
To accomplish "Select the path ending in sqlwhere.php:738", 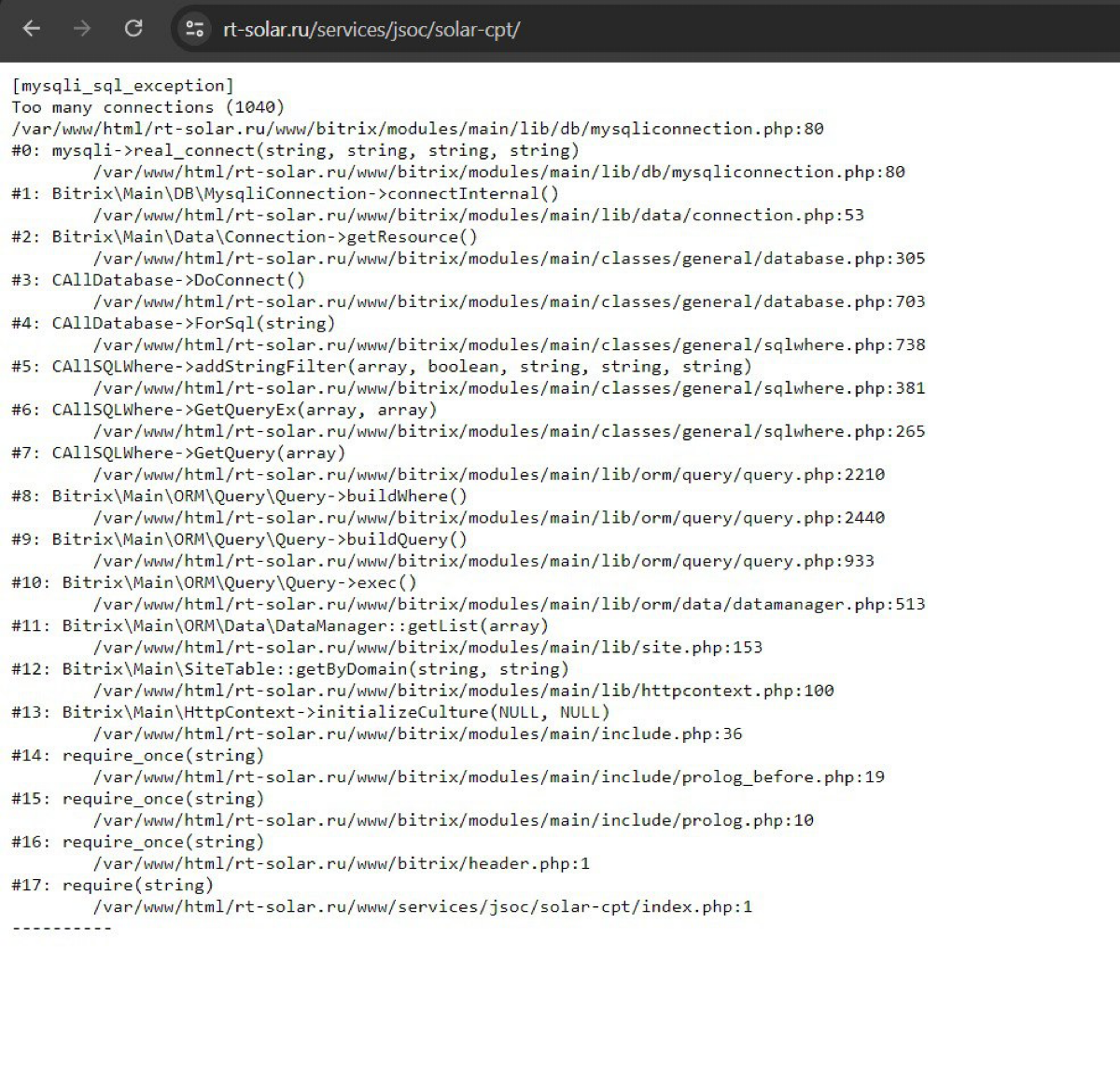I will (x=509, y=345).
